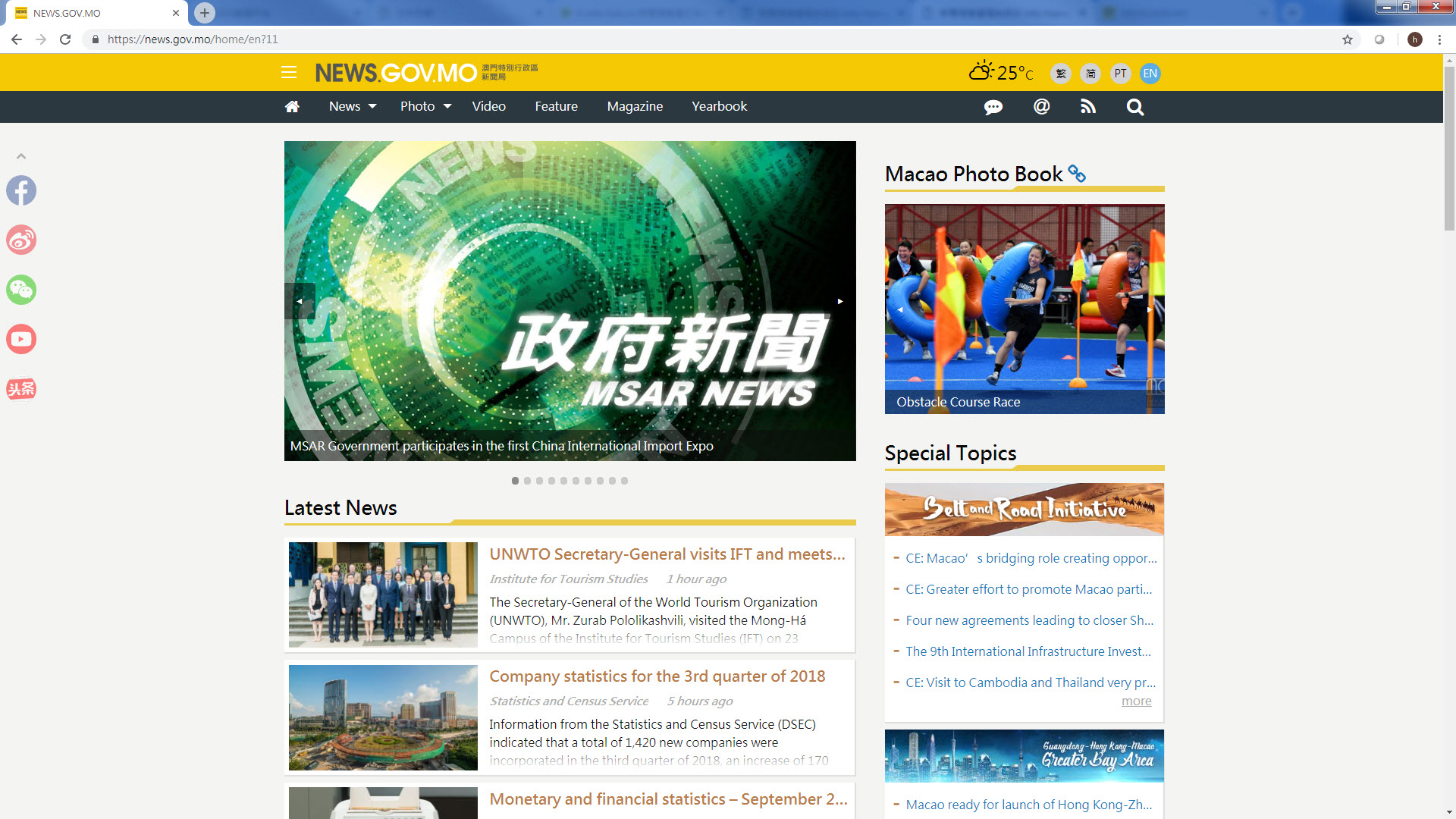Open the Facebook share icon

point(21,190)
